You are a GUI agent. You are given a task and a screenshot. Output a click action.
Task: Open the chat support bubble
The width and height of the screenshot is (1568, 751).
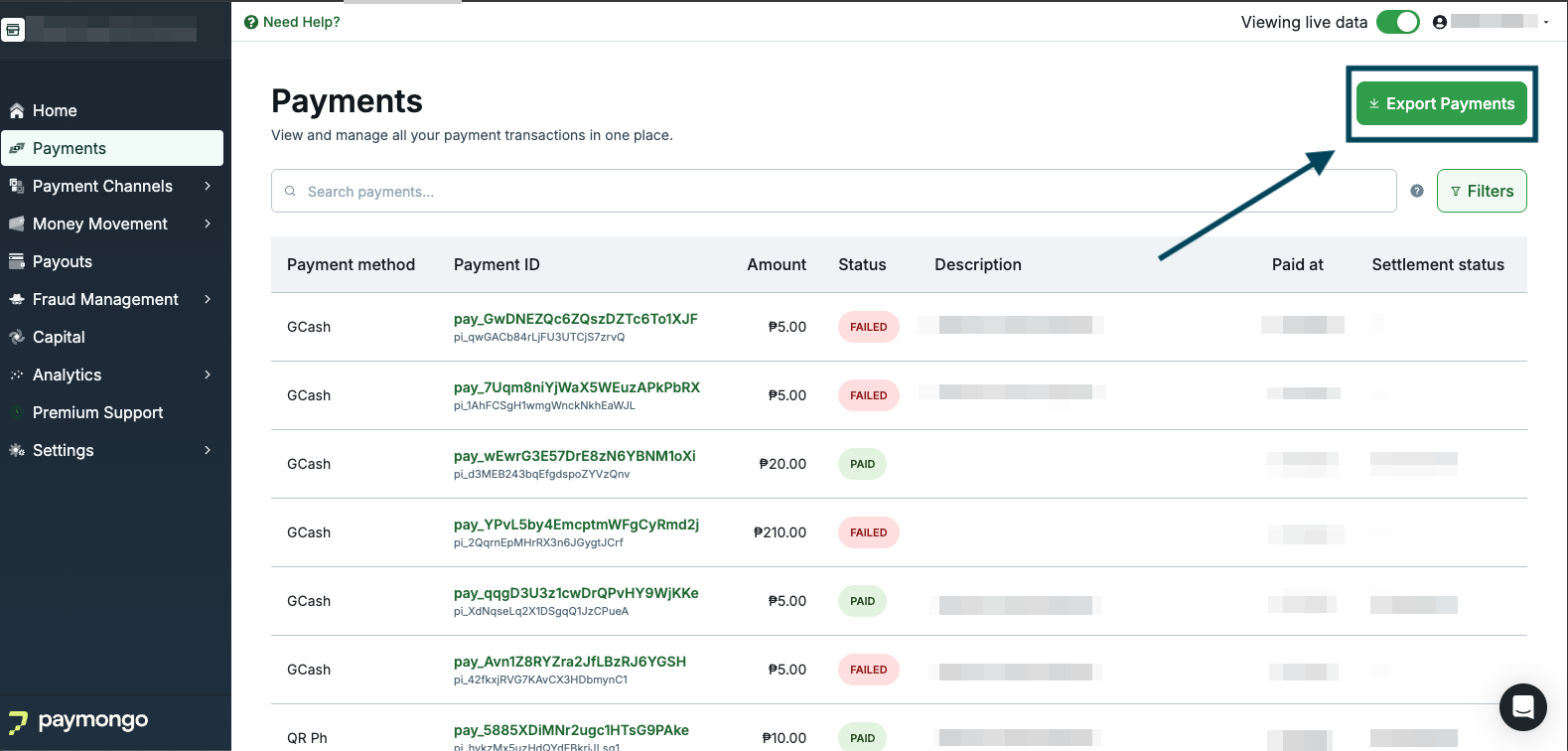click(1523, 707)
